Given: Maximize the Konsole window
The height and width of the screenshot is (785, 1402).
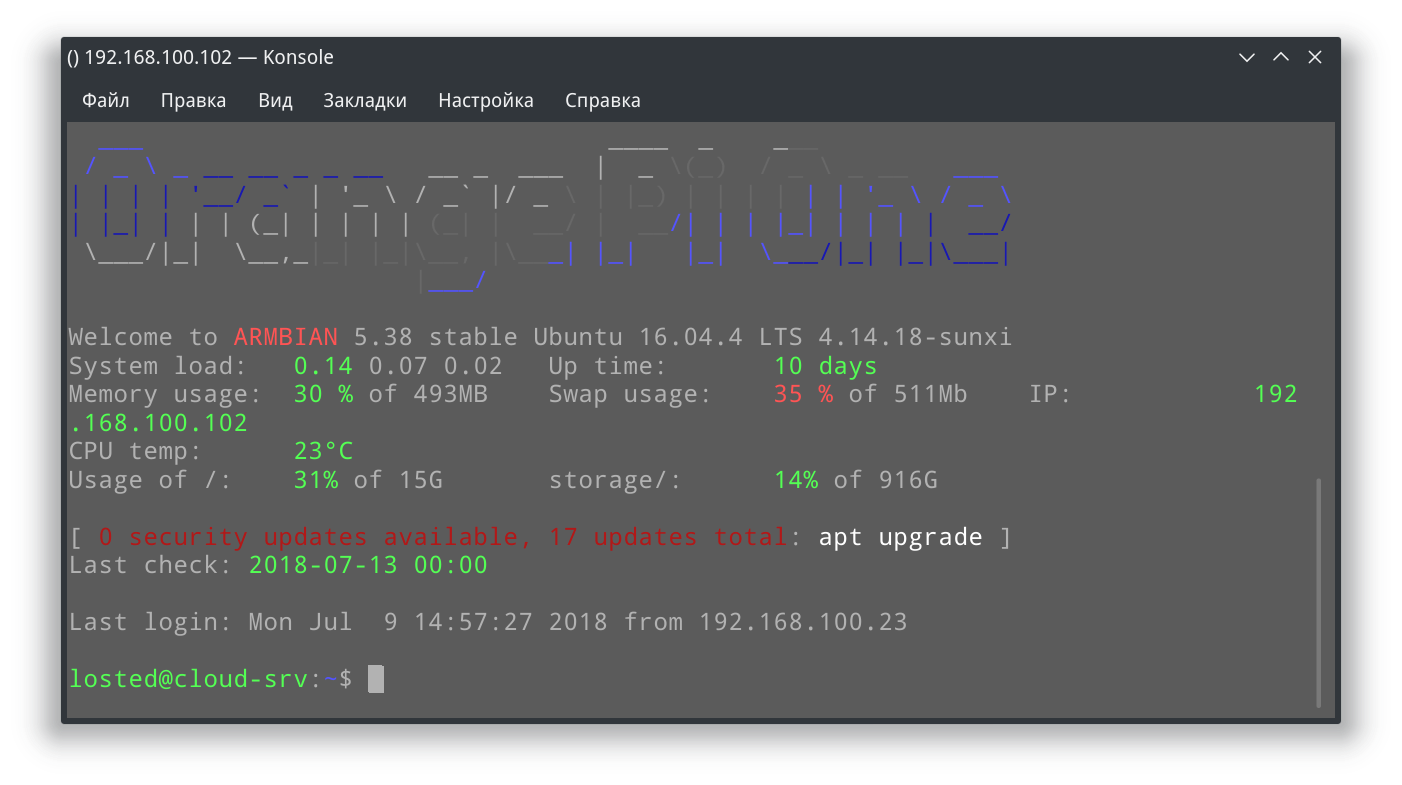Looking at the screenshot, I should (x=1281, y=57).
